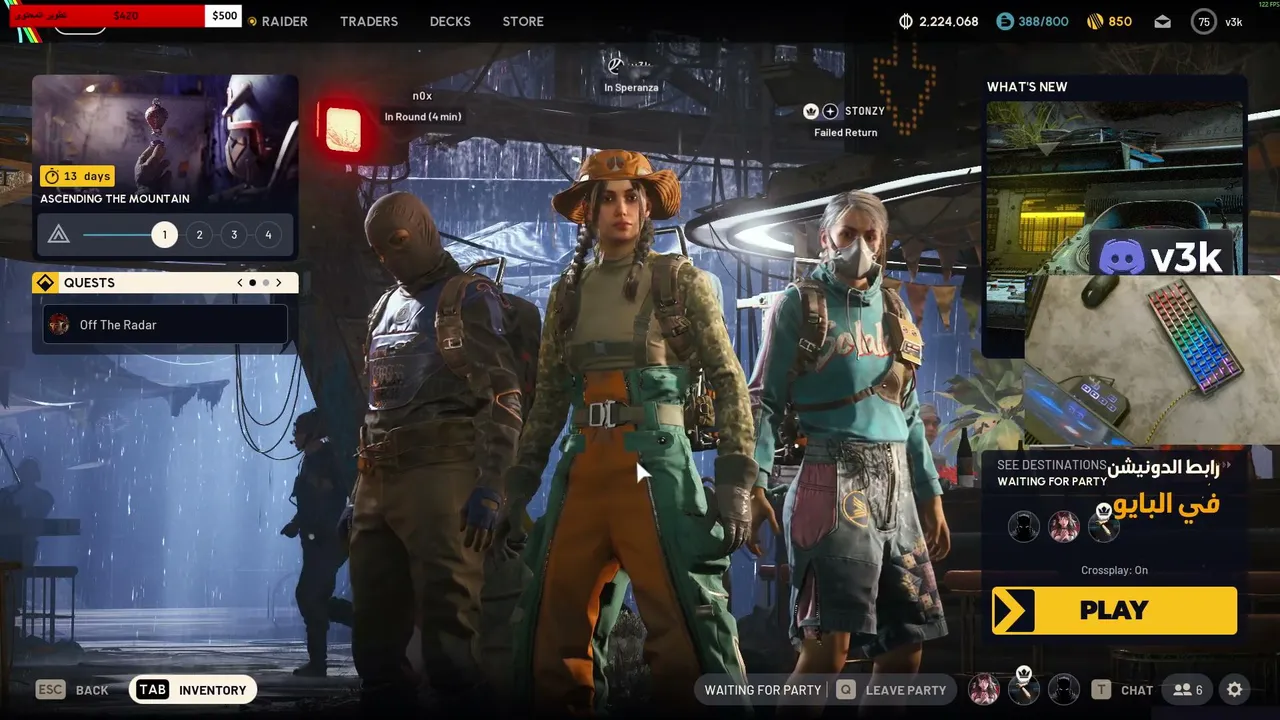Image resolution: width=1280 pixels, height=720 pixels.
Task: Open See Destinations
Action: (x=1051, y=465)
